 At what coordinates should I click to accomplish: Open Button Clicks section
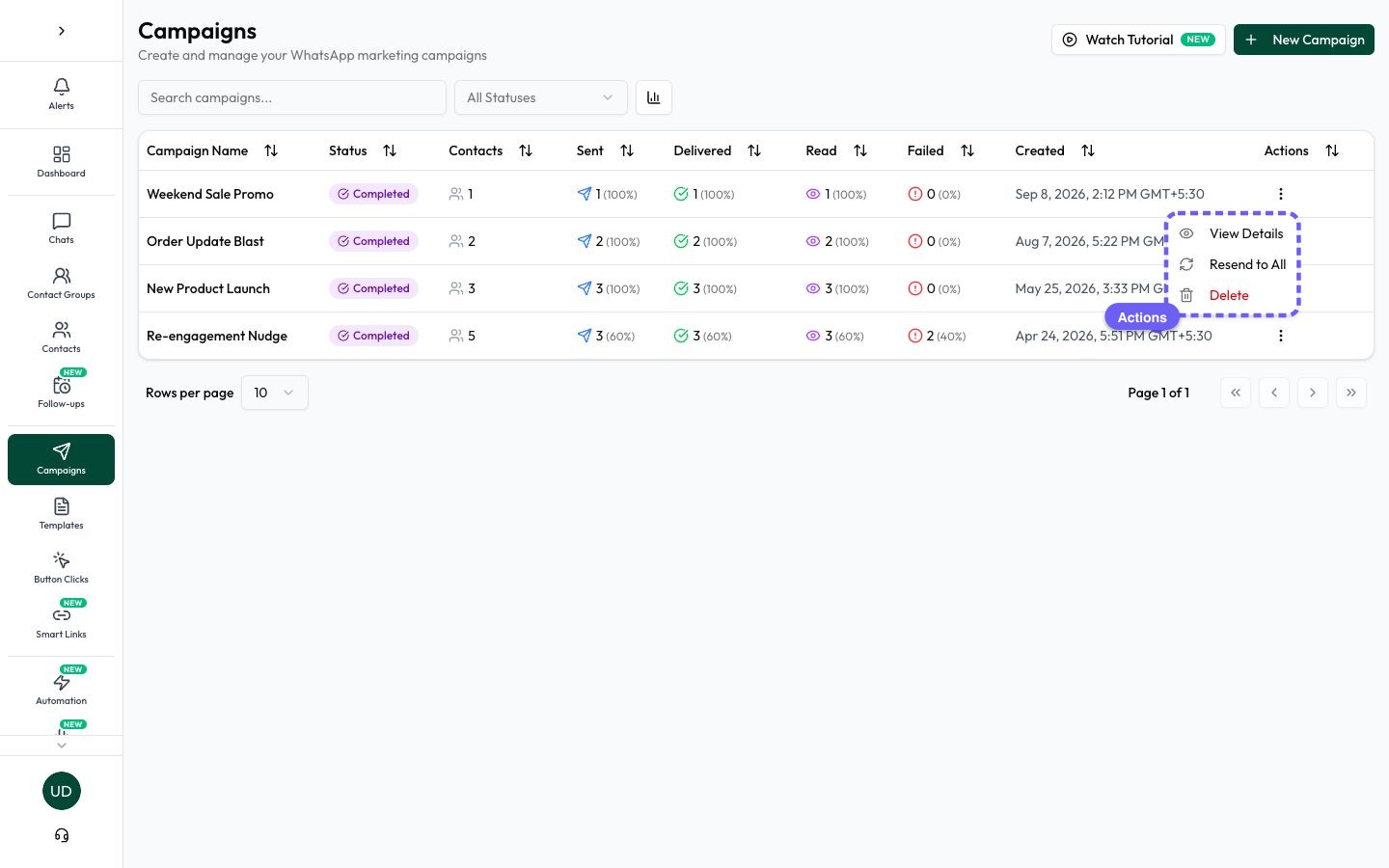click(x=61, y=567)
